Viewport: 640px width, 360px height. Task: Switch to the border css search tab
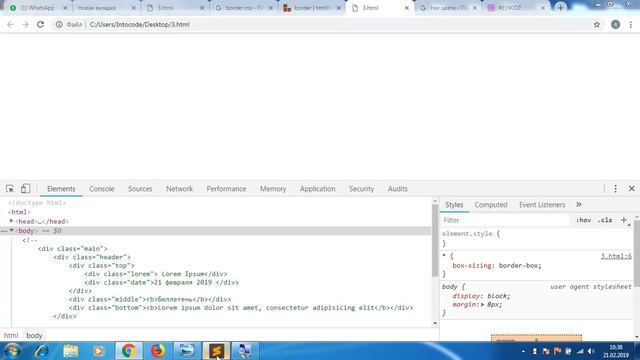[x=244, y=8]
